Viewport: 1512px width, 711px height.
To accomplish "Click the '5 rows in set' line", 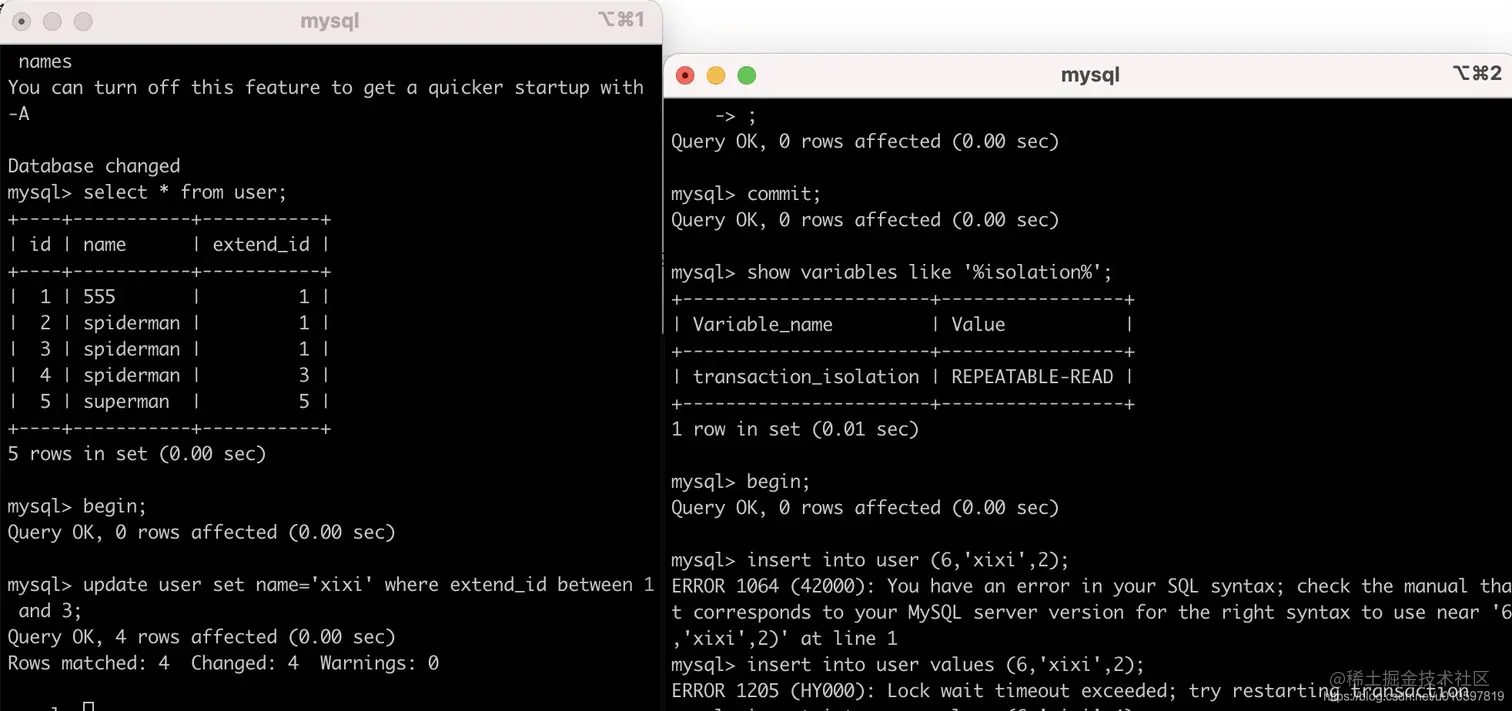I will (137, 454).
